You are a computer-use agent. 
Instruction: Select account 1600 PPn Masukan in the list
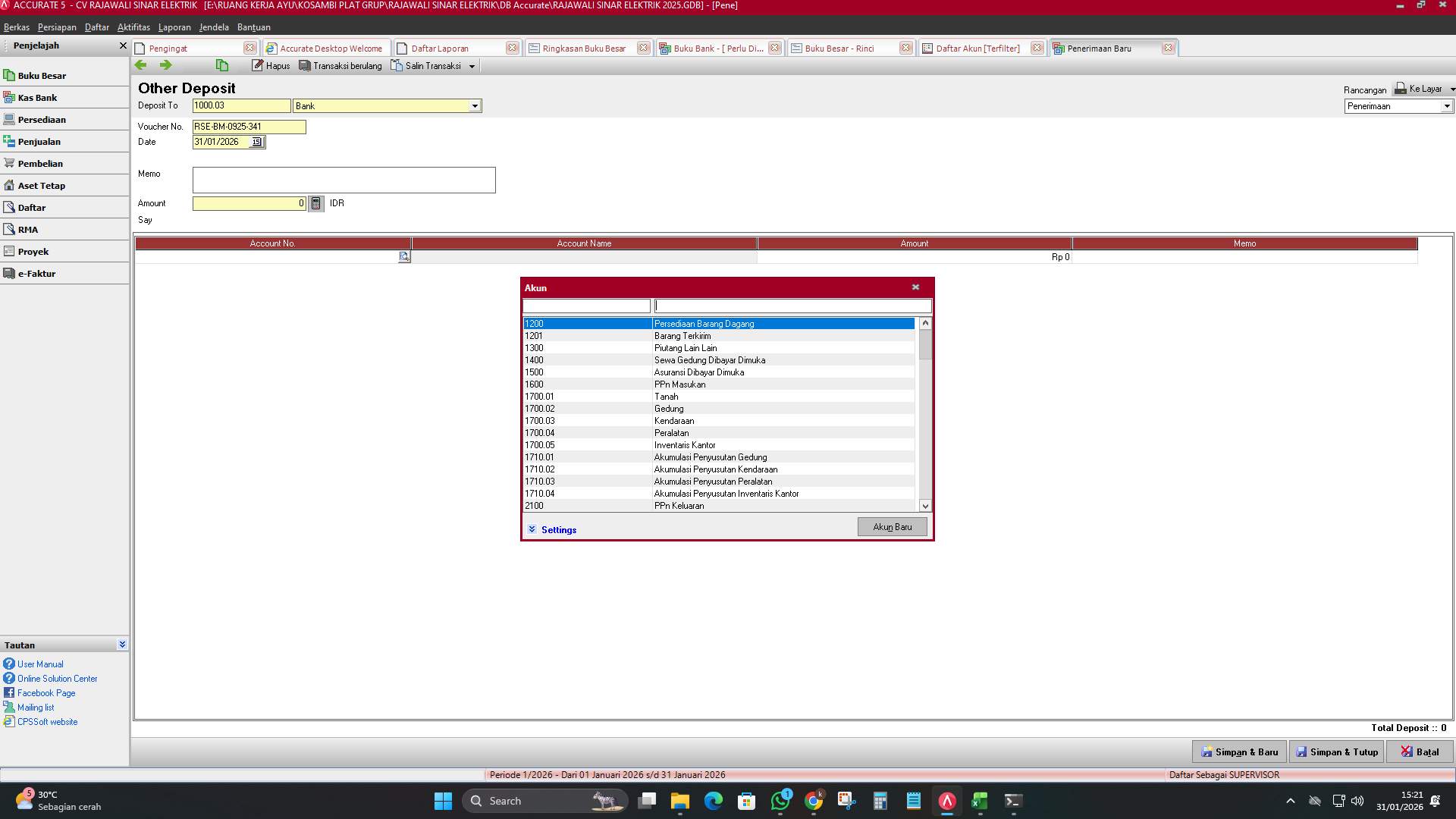pyautogui.click(x=682, y=384)
